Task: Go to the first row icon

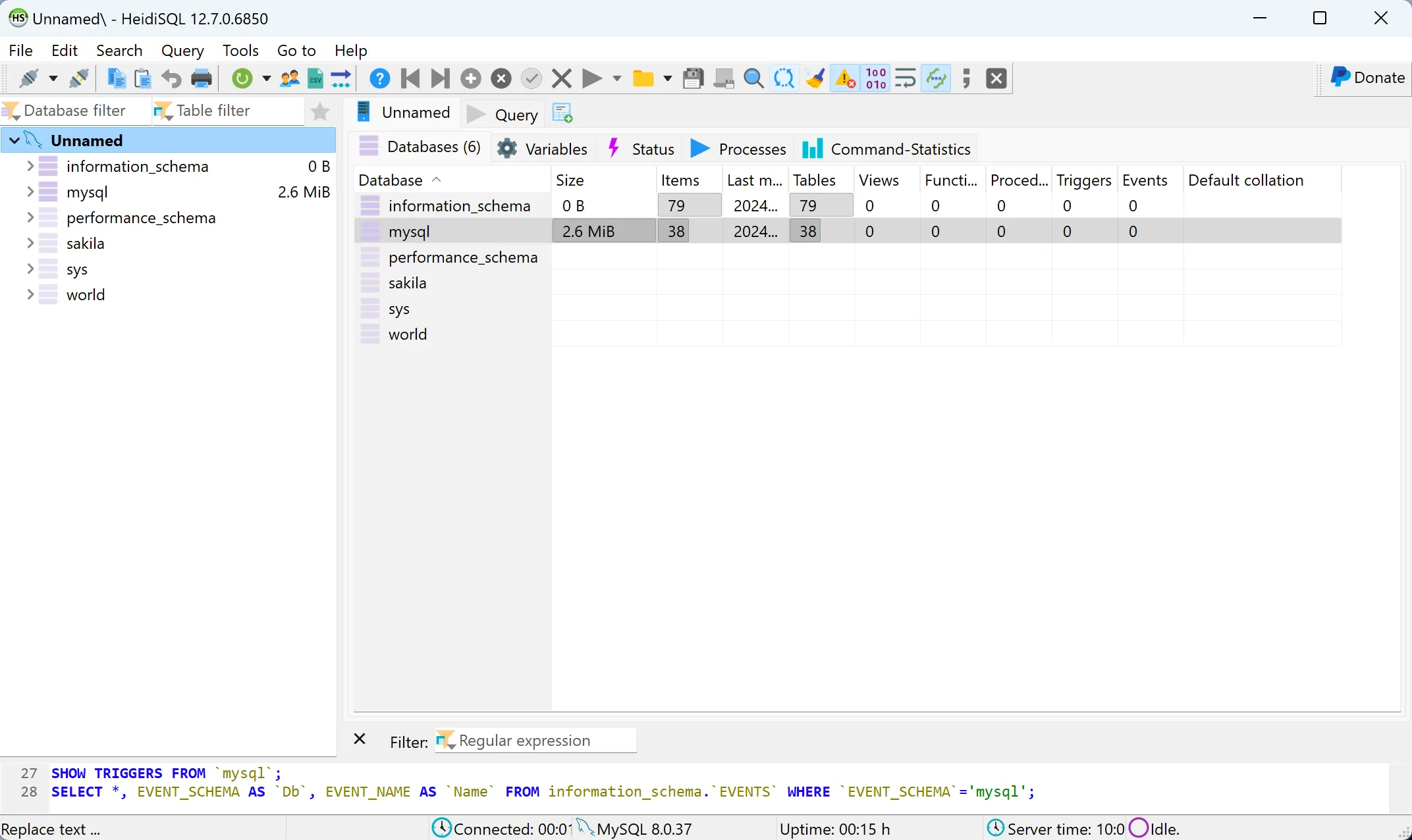Action: (410, 78)
